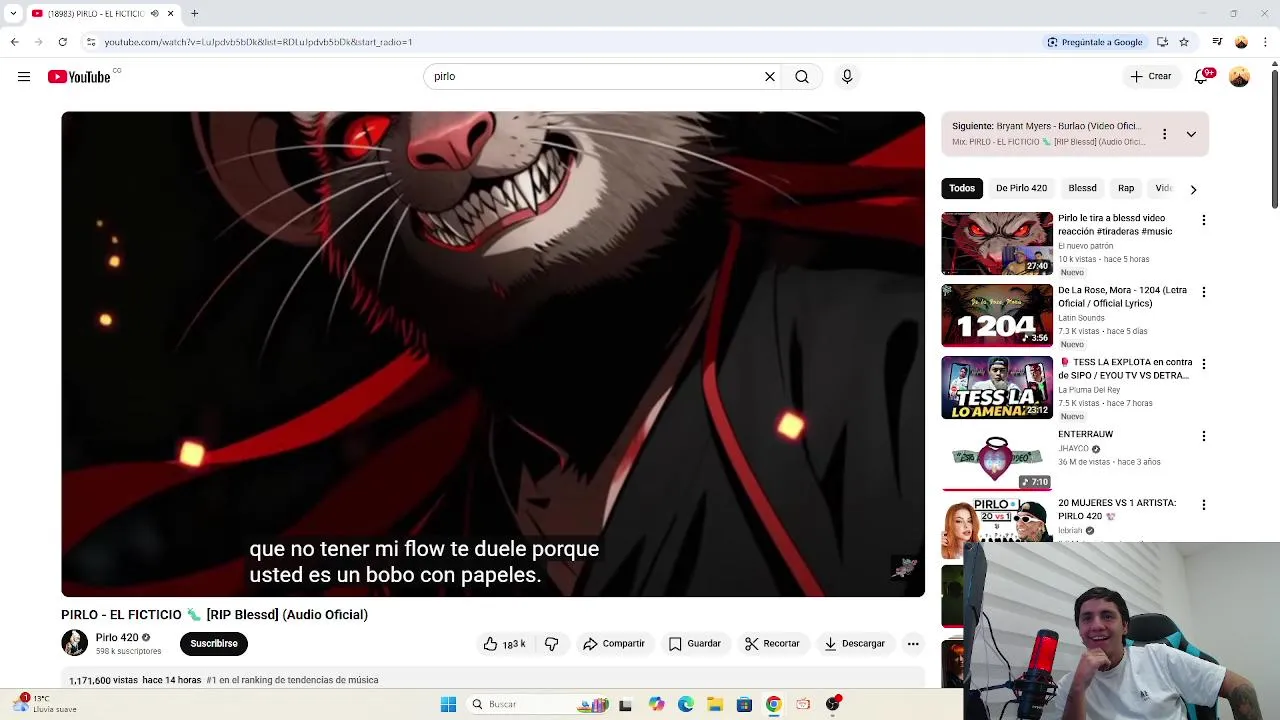This screenshot has width=1280, height=720.
Task: Open options for 20 MUJERES VS 1 ARTISTA
Action: click(x=1204, y=505)
